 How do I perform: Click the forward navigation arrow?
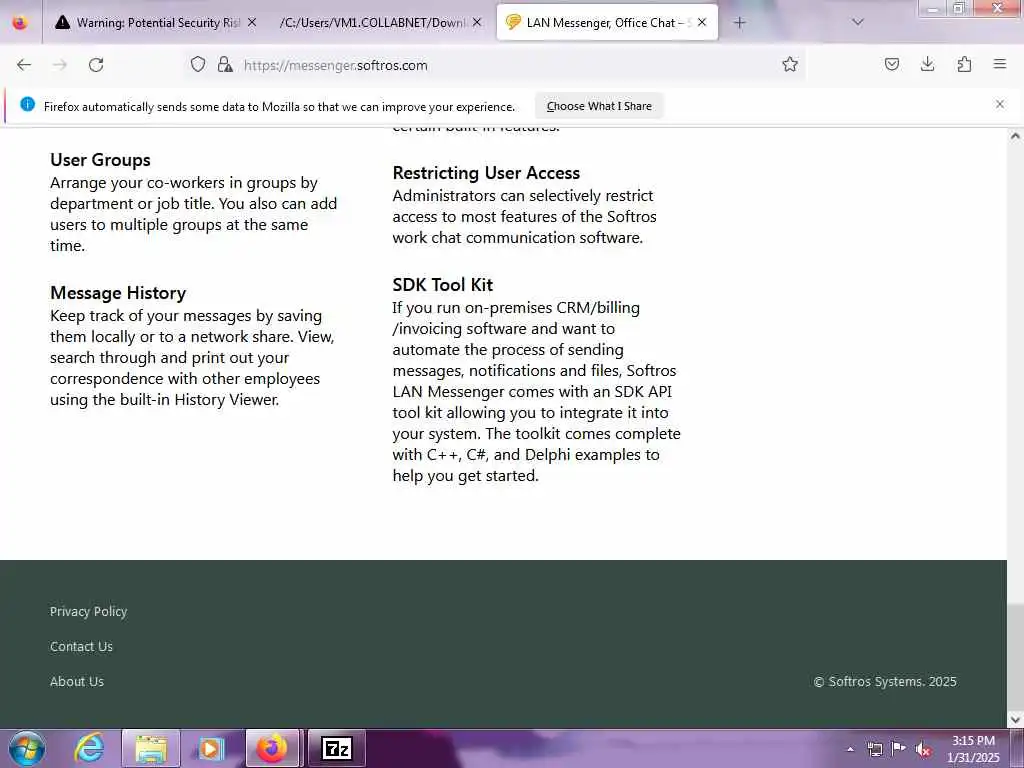click(60, 65)
